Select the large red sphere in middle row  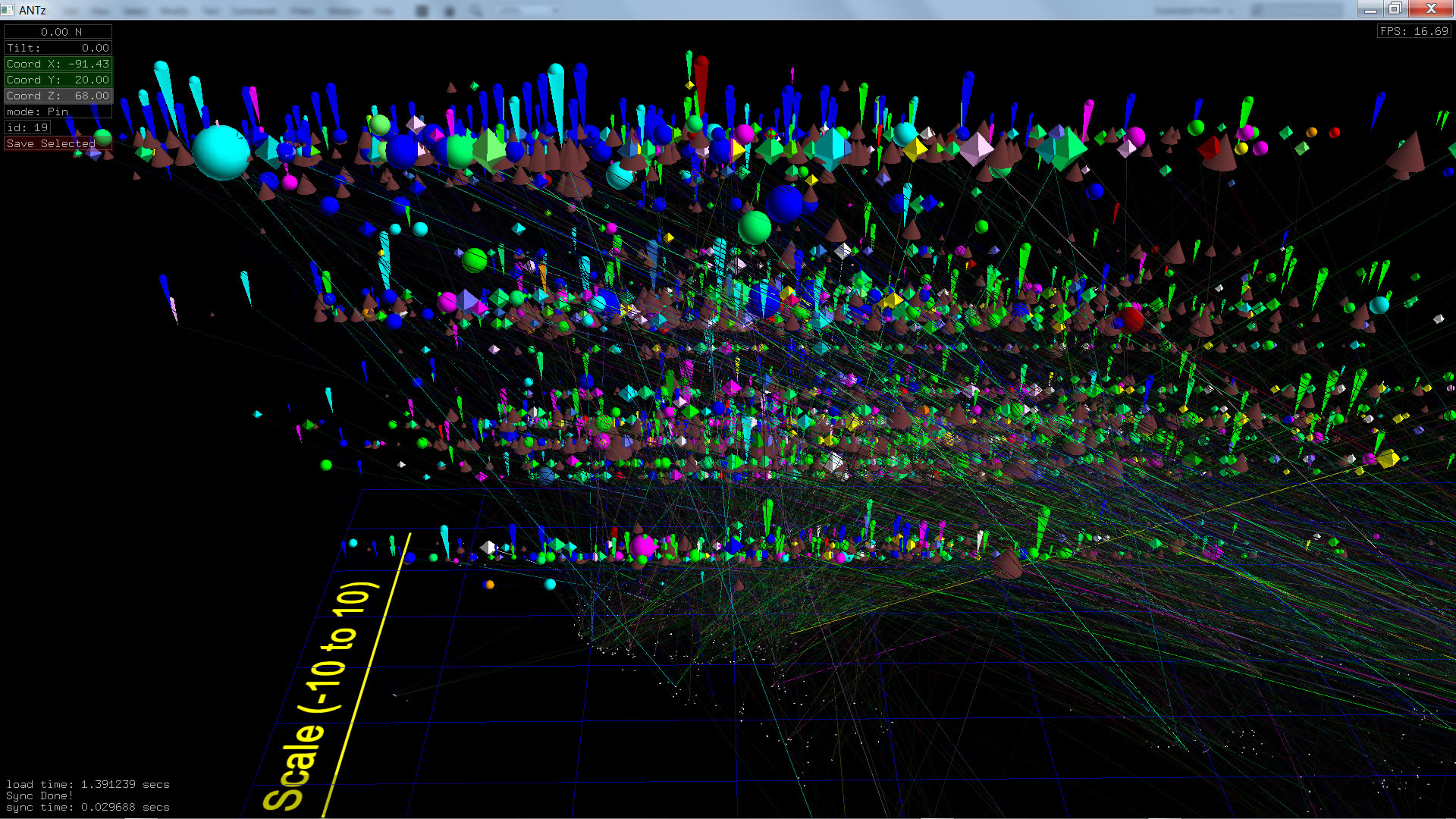tap(1131, 318)
